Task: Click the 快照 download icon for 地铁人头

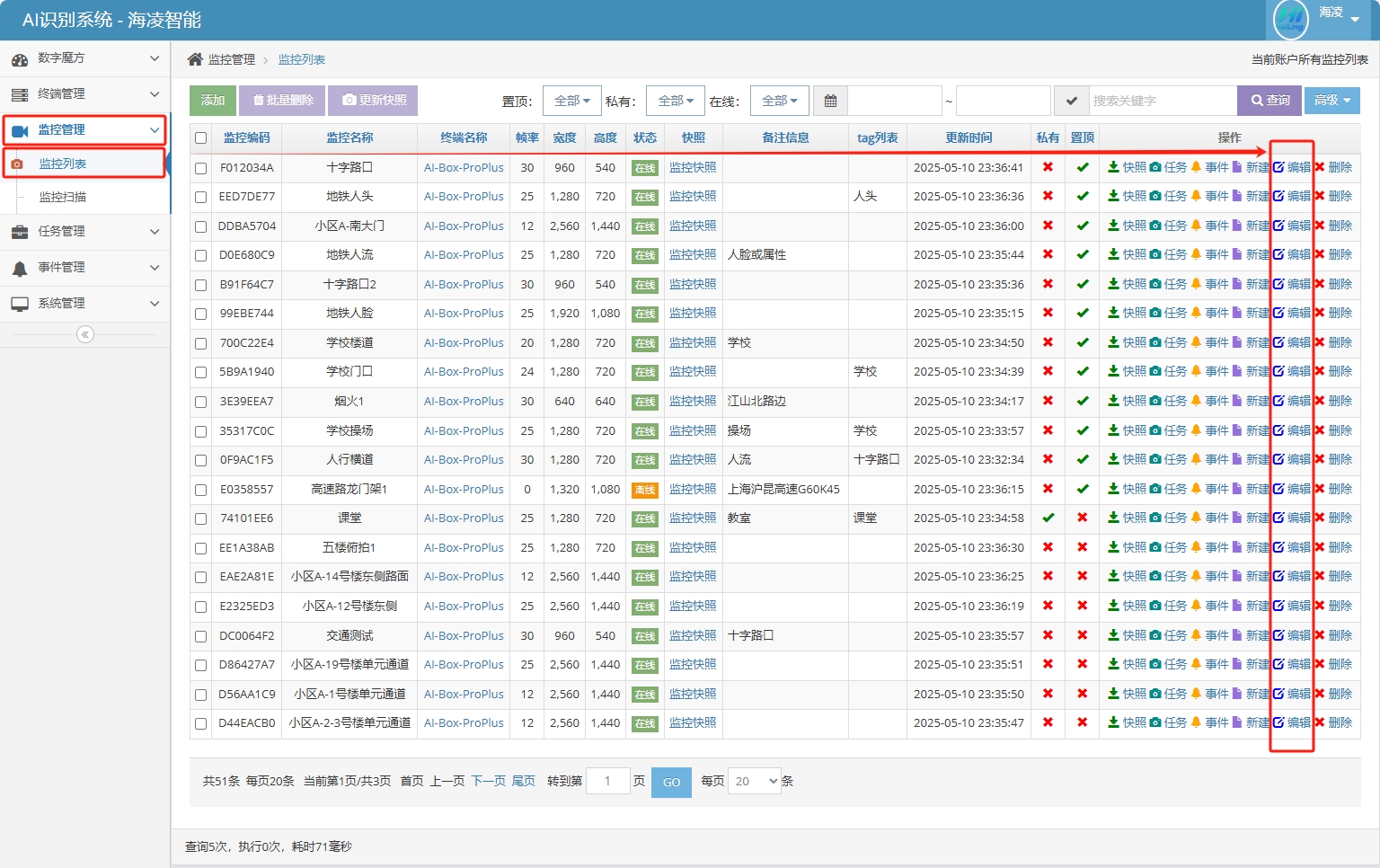Action: (x=1113, y=196)
